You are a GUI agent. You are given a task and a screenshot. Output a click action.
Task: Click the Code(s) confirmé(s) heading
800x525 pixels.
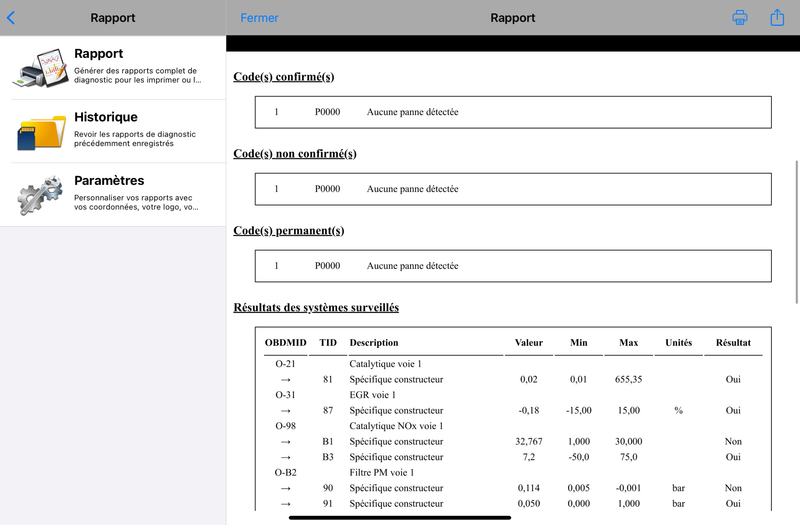point(284,77)
